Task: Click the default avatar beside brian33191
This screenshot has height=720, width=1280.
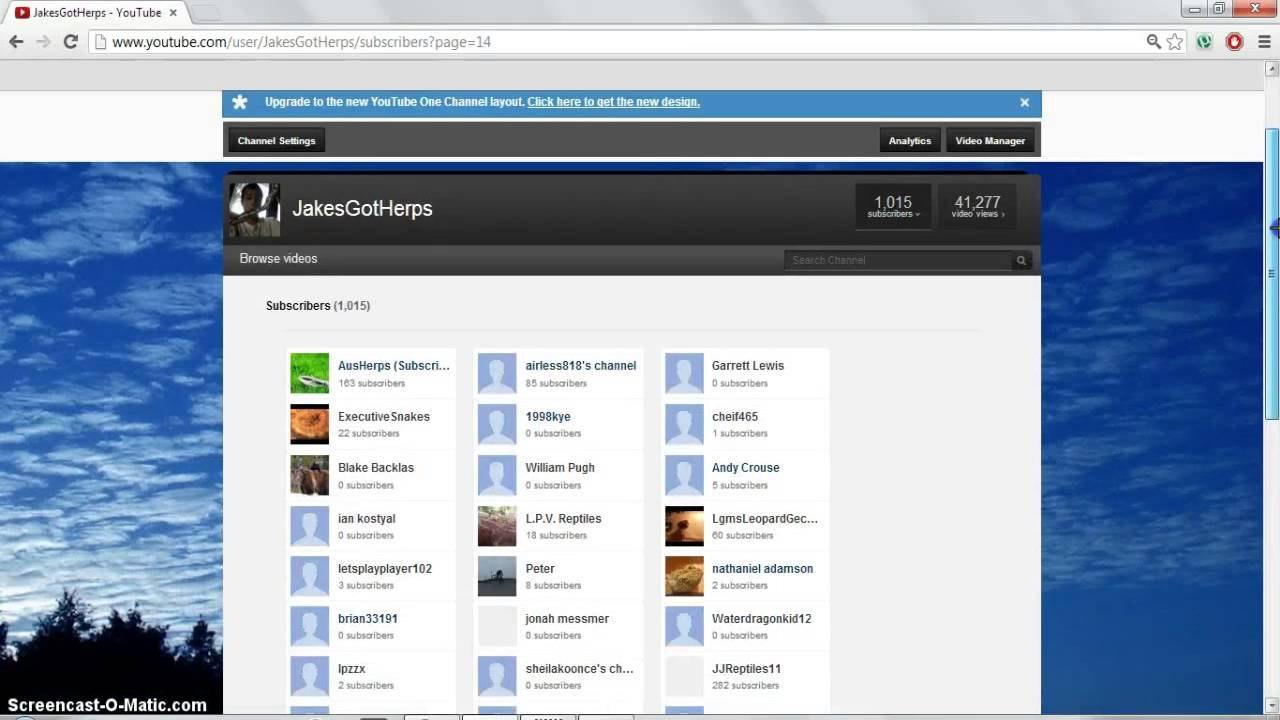Action: point(310,626)
